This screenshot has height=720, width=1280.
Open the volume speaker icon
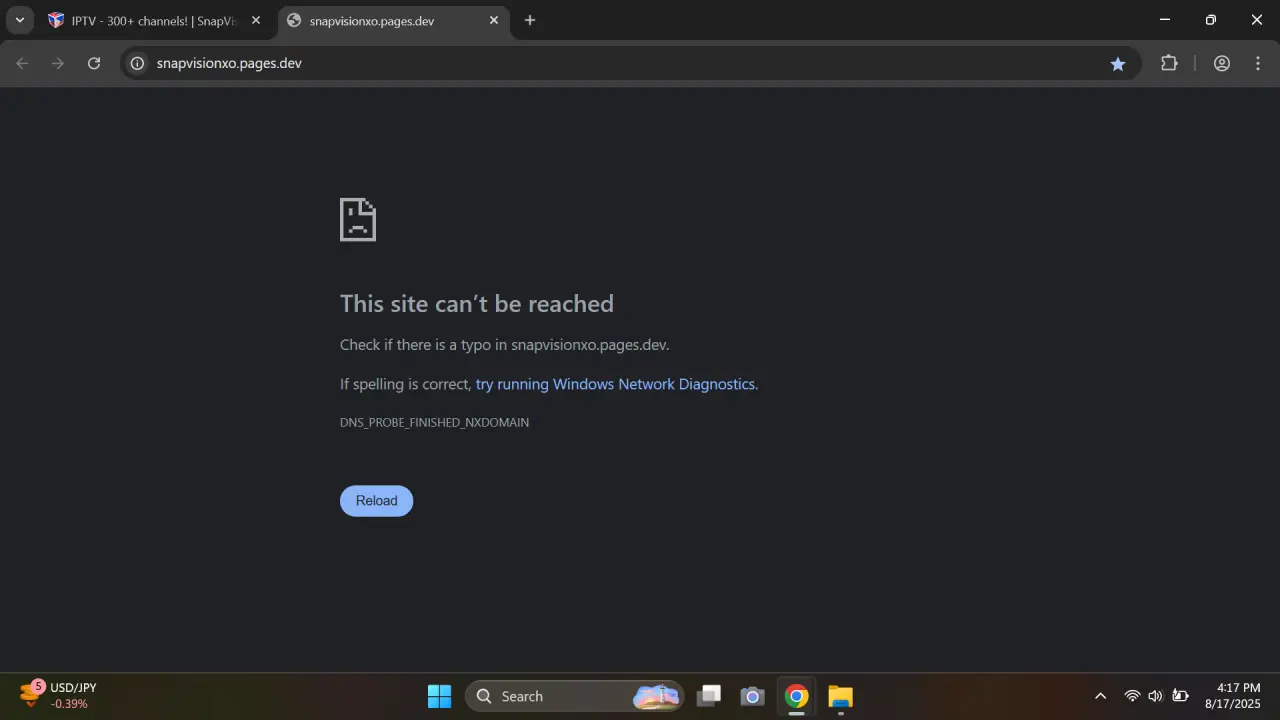[x=1156, y=696]
